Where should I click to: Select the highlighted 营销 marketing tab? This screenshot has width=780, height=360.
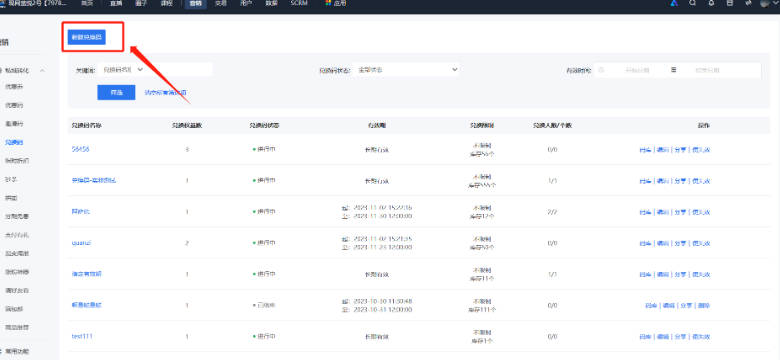click(195, 3)
